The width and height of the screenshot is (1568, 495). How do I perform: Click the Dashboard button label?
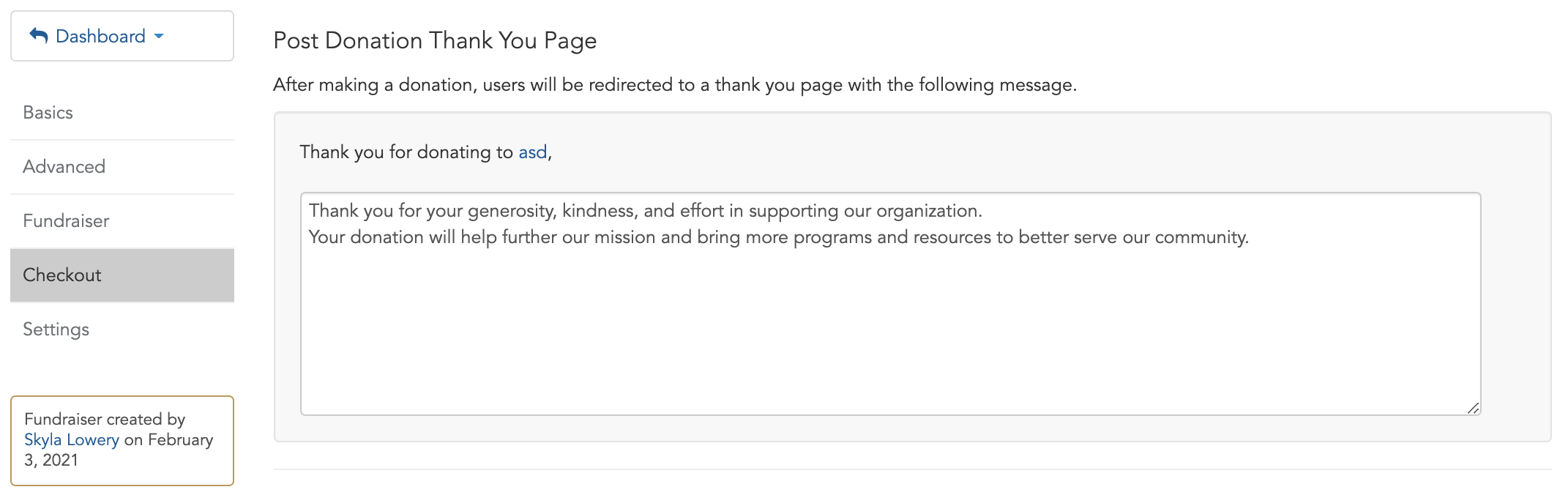100,36
